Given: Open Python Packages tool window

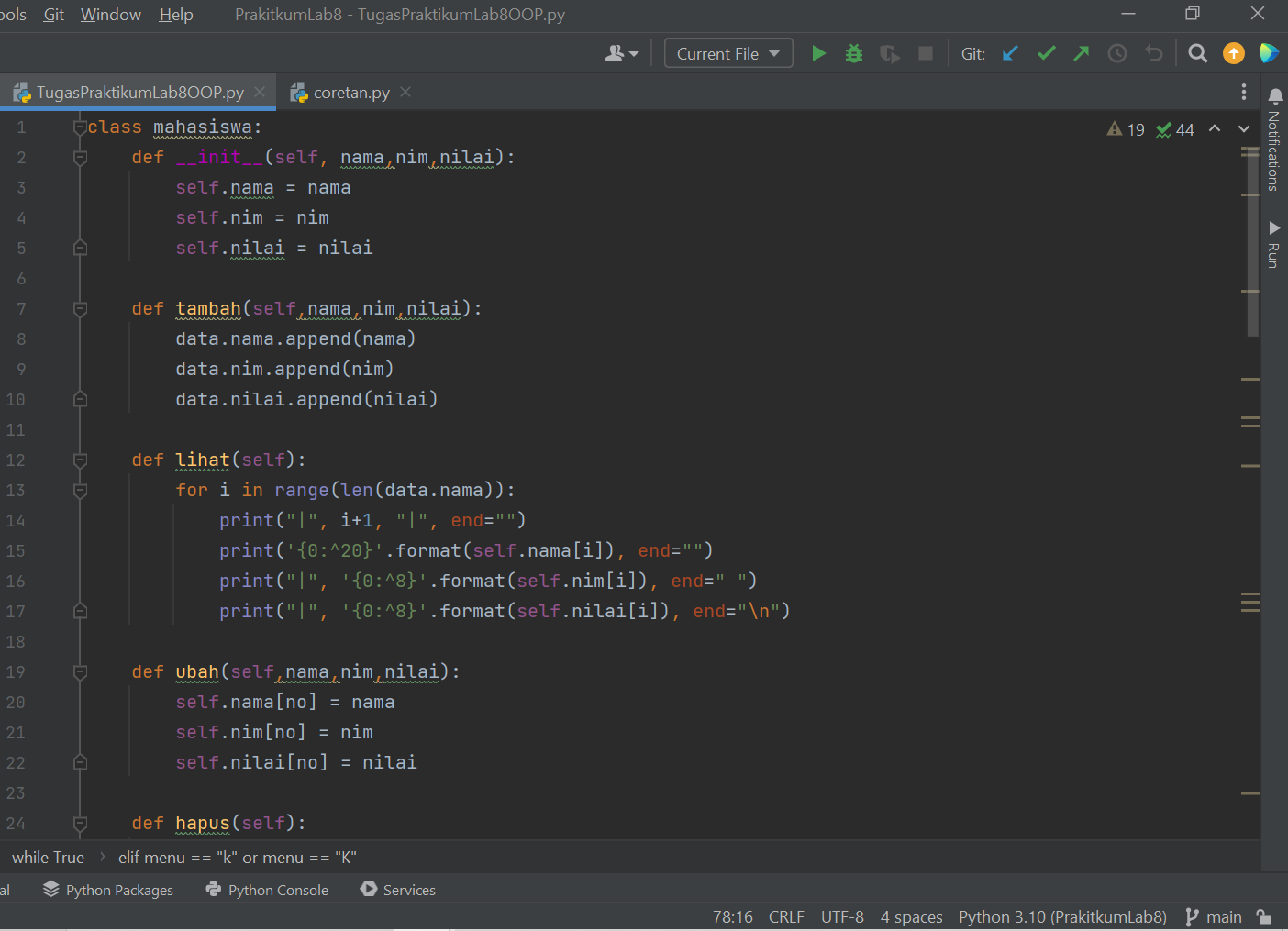Looking at the screenshot, I should pyautogui.click(x=108, y=890).
